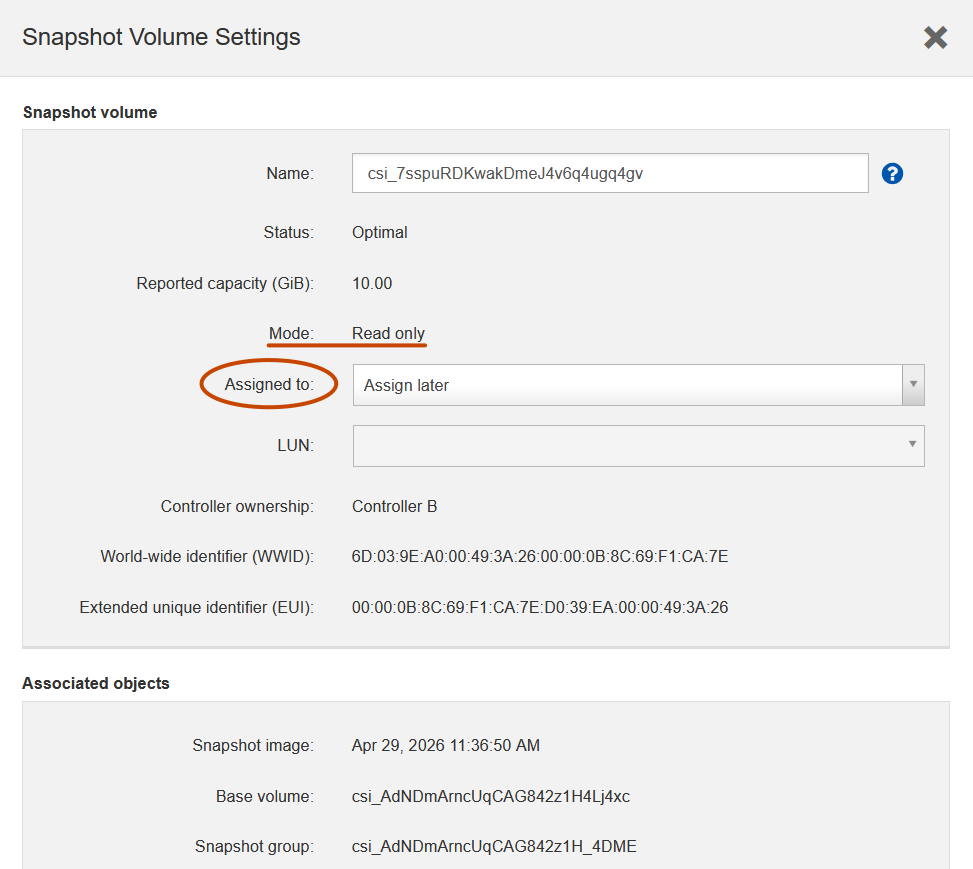The height and width of the screenshot is (869, 973).
Task: Click the Snapshot volume section heading
Action: 90,112
